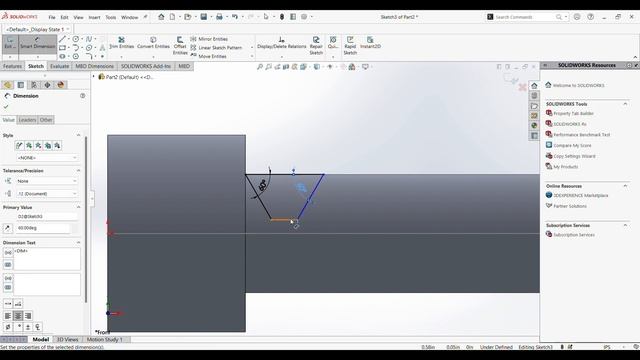640x360 pixels.
Task: Click the Smart Dimension tool
Action: [x=38, y=44]
